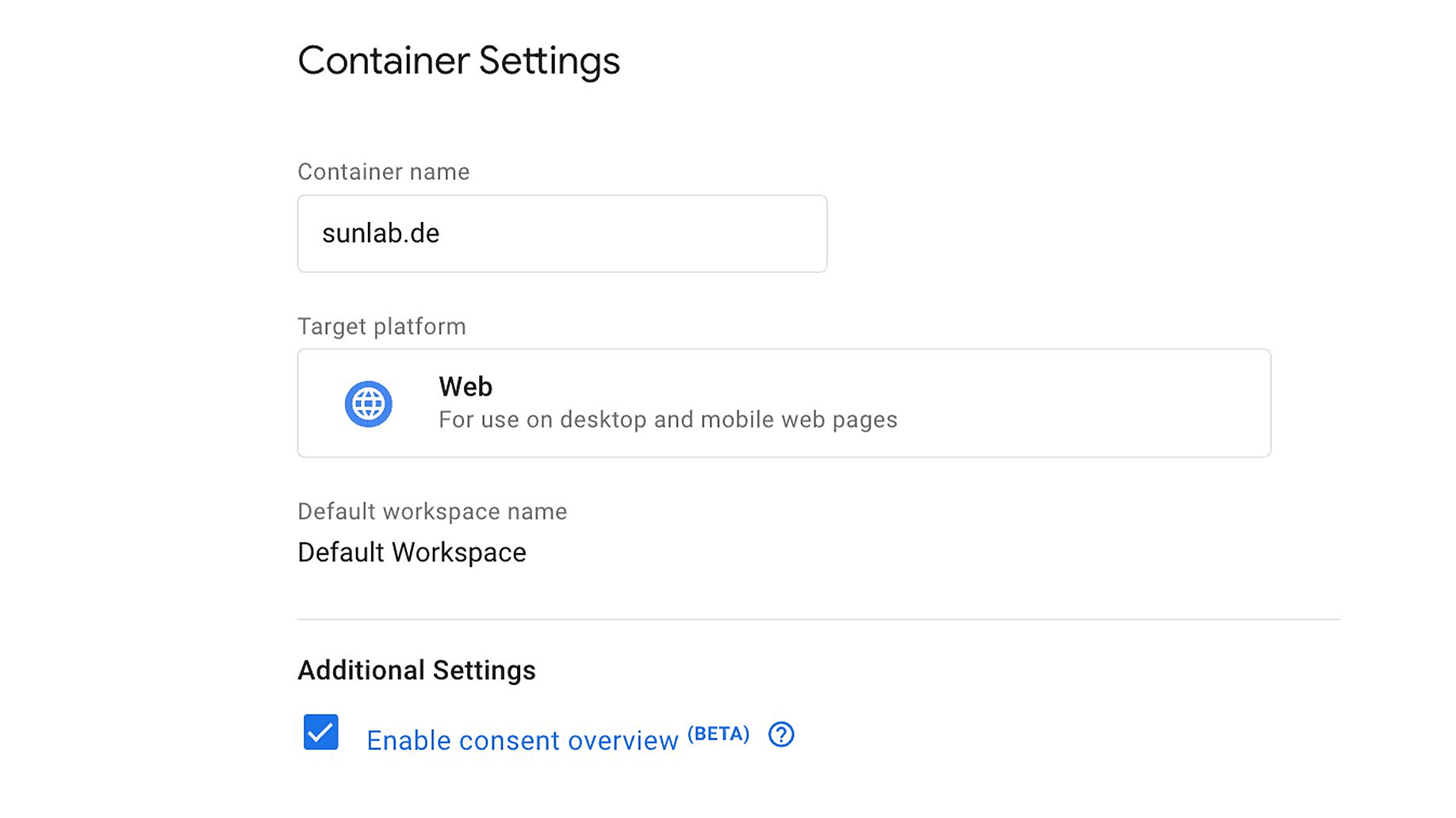Click the desktop and mobile web pages description
The height and width of the screenshot is (818, 1456).
[x=668, y=419]
